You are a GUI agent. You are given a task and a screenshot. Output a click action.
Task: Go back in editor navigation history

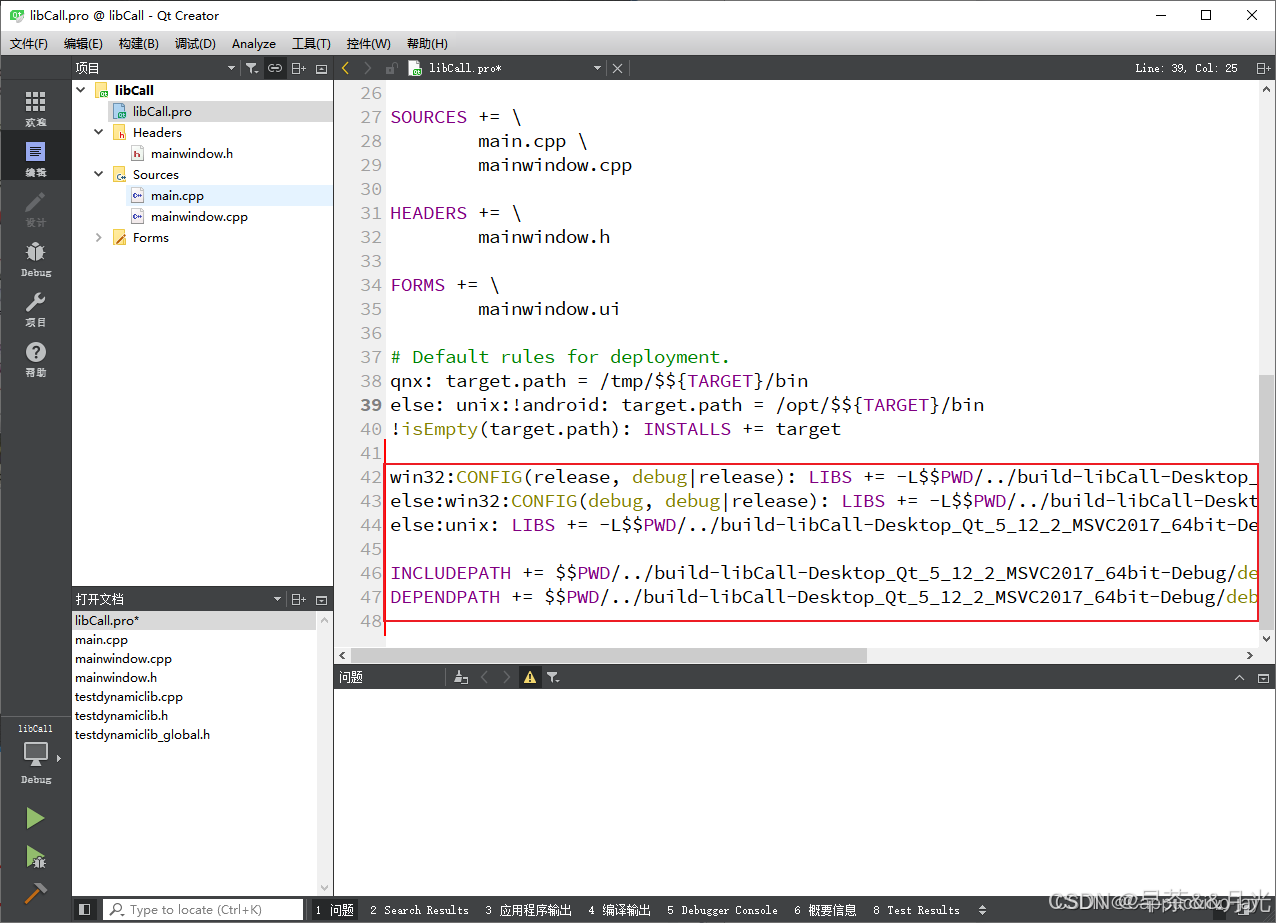tap(346, 68)
